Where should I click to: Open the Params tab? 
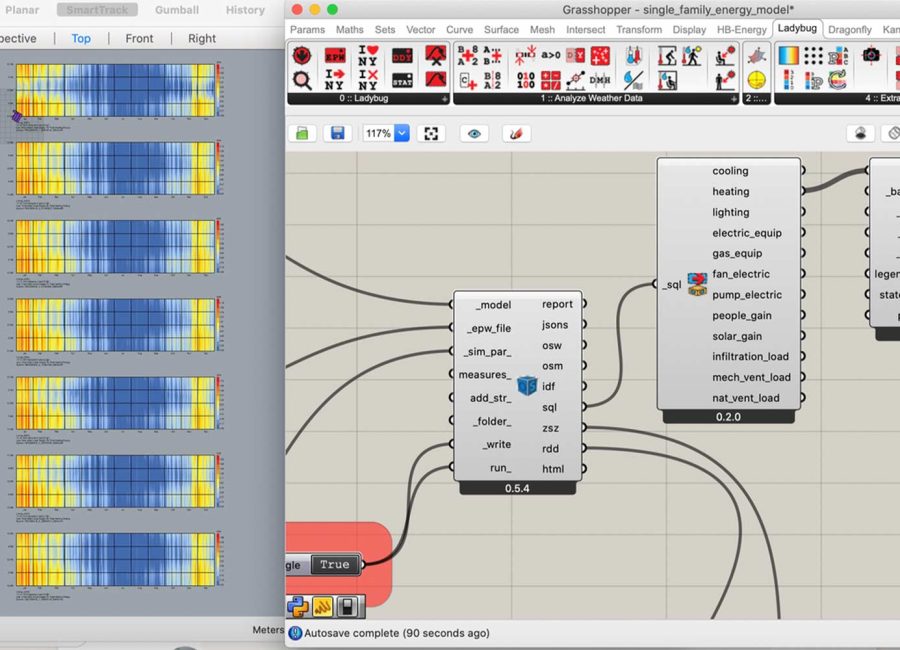pos(307,29)
